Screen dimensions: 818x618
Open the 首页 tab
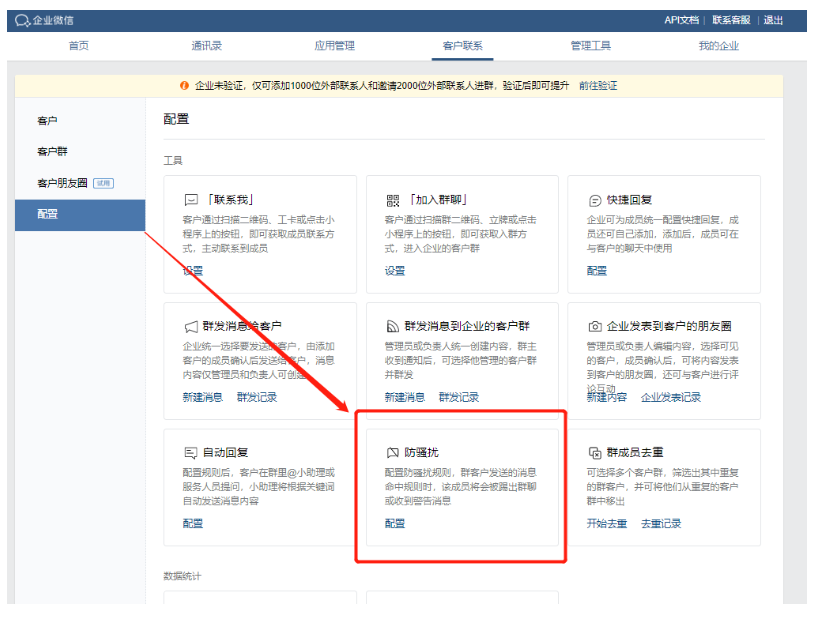(79, 46)
